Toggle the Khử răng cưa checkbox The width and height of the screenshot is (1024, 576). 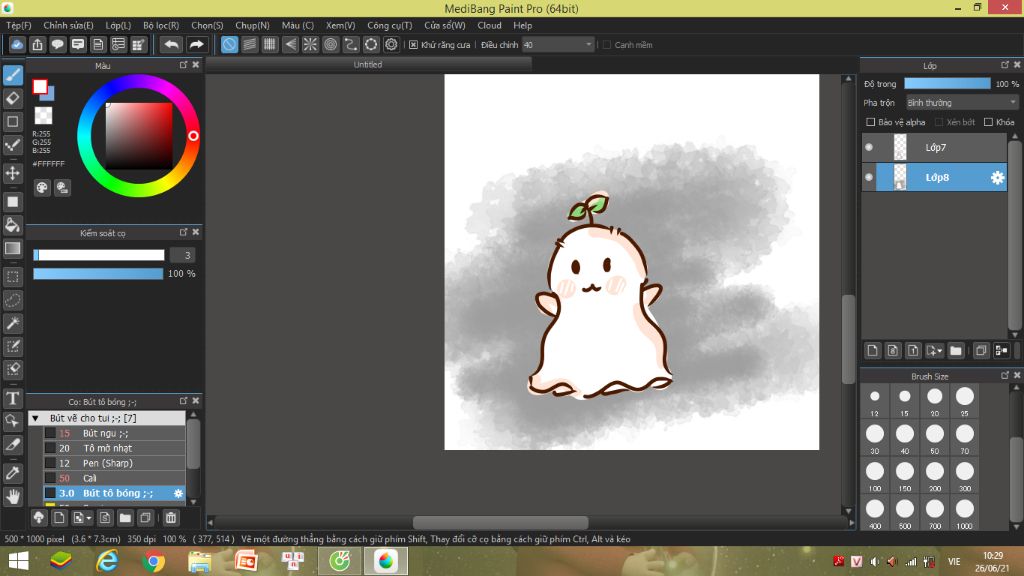[x=413, y=45]
